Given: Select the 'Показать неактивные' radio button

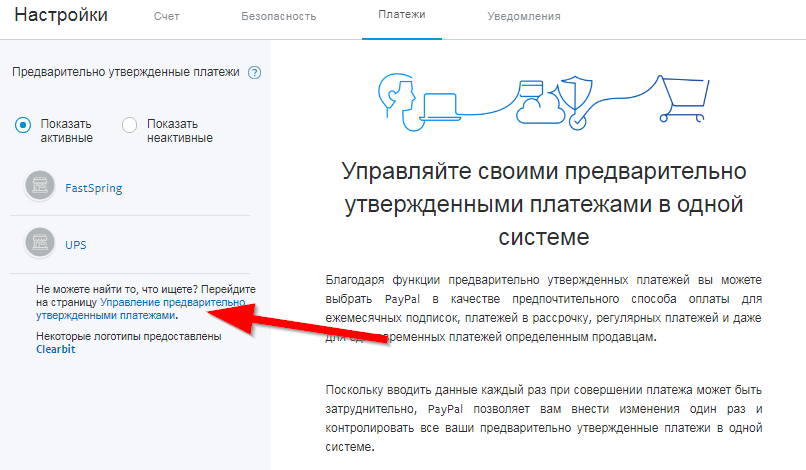Looking at the screenshot, I should [x=129, y=125].
